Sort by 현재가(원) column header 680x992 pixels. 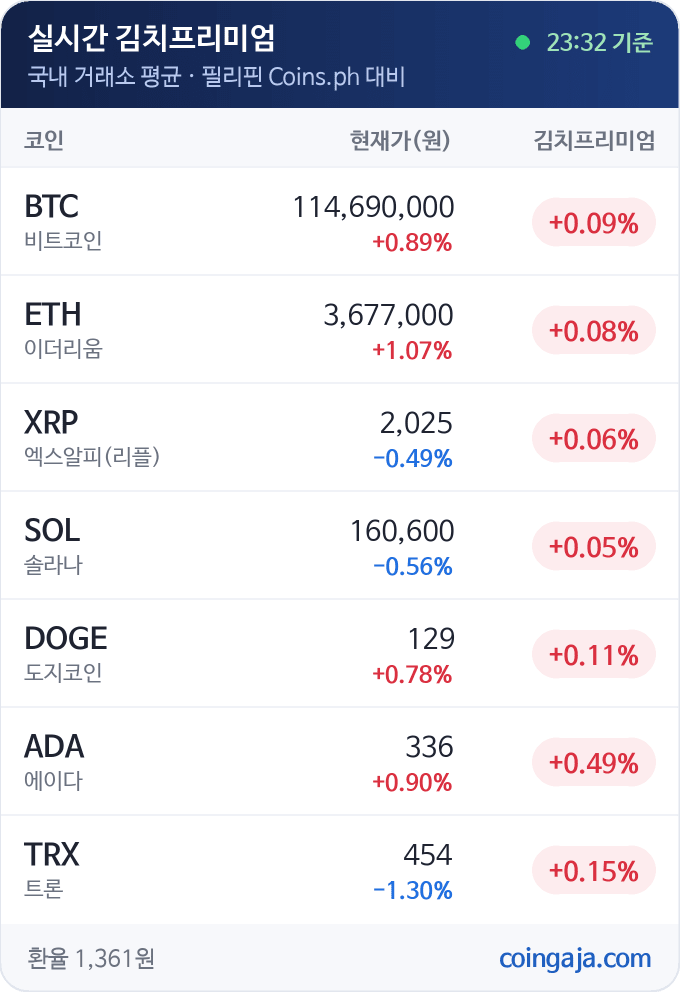click(x=400, y=140)
